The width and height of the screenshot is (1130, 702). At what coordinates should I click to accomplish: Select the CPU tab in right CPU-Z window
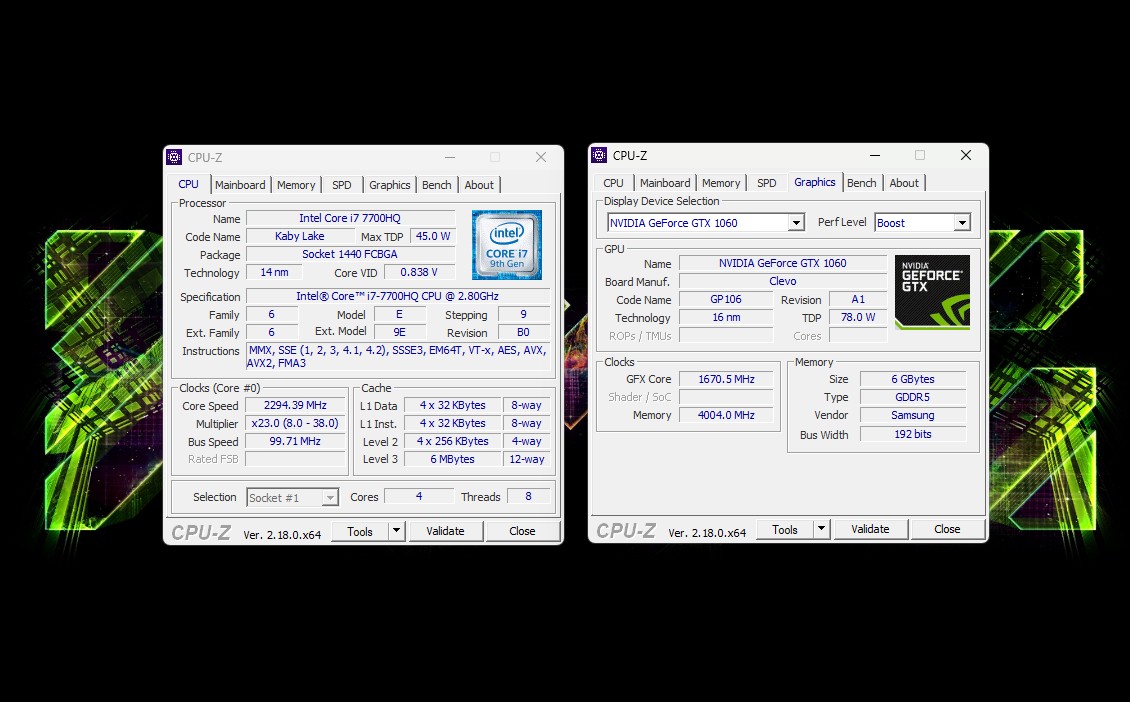(x=613, y=183)
